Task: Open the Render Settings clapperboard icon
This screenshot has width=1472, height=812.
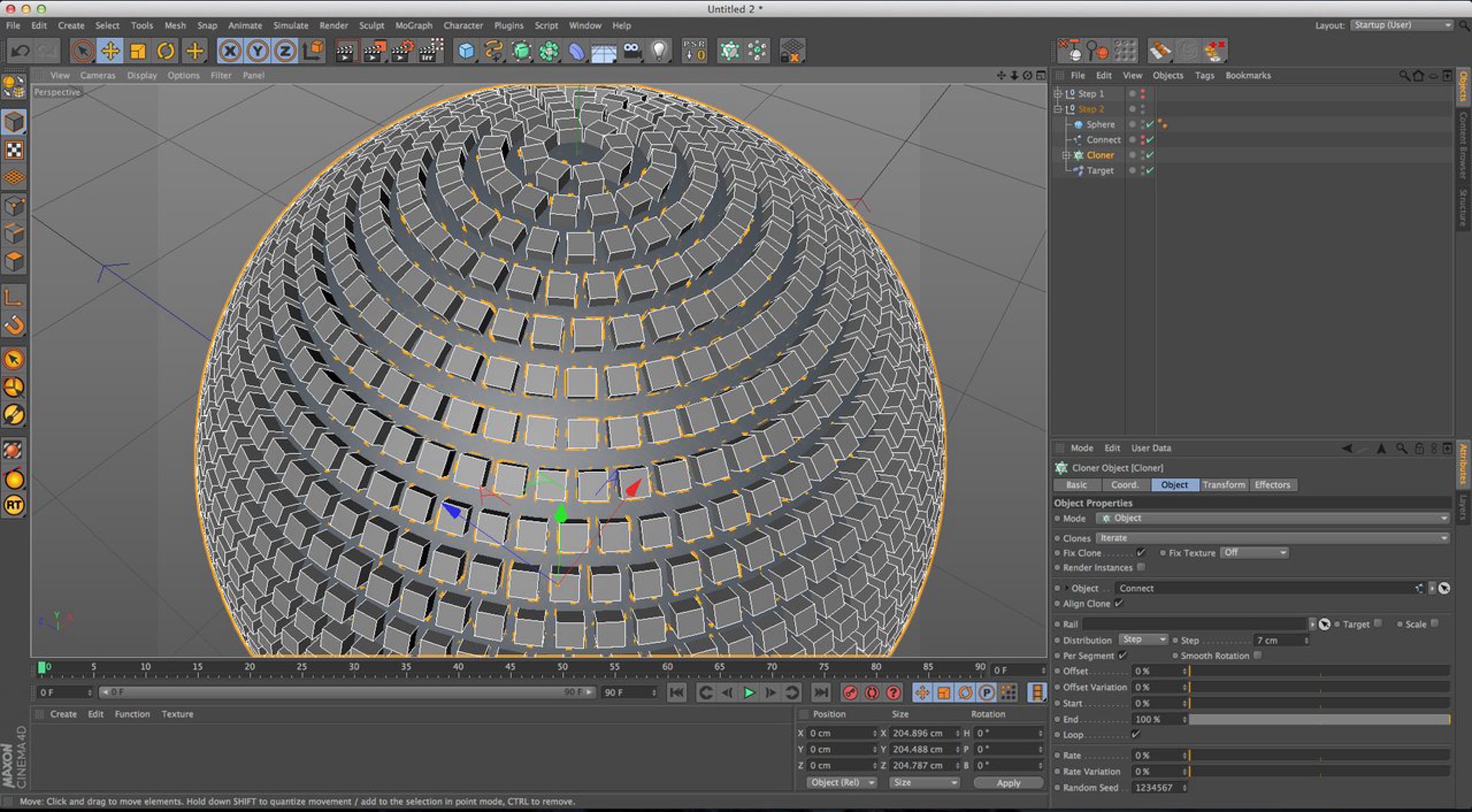Action: tap(402, 51)
